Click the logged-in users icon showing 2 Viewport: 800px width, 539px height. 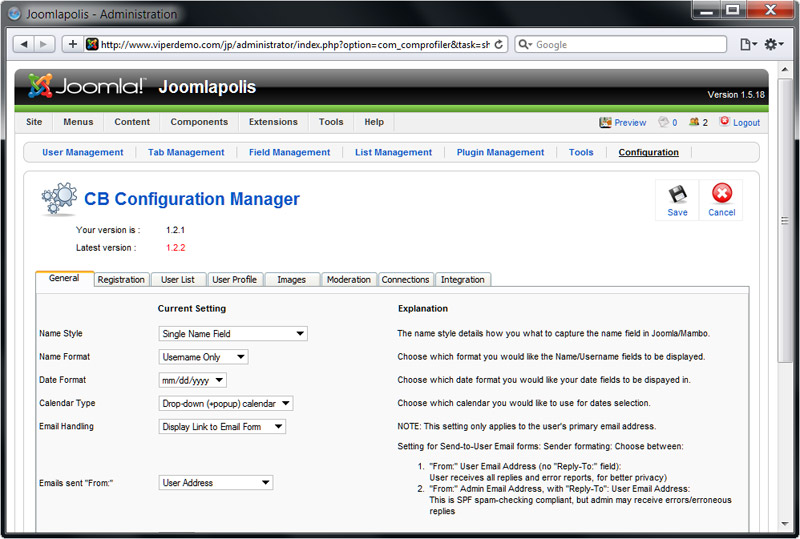click(x=694, y=122)
